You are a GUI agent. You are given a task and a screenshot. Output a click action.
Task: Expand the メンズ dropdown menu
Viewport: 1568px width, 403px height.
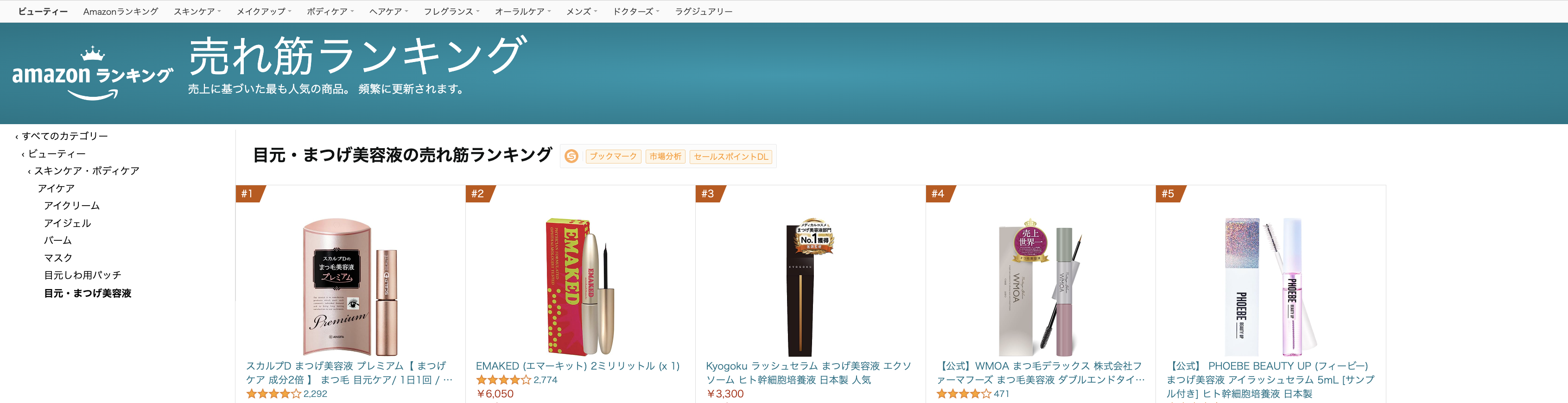click(x=582, y=12)
